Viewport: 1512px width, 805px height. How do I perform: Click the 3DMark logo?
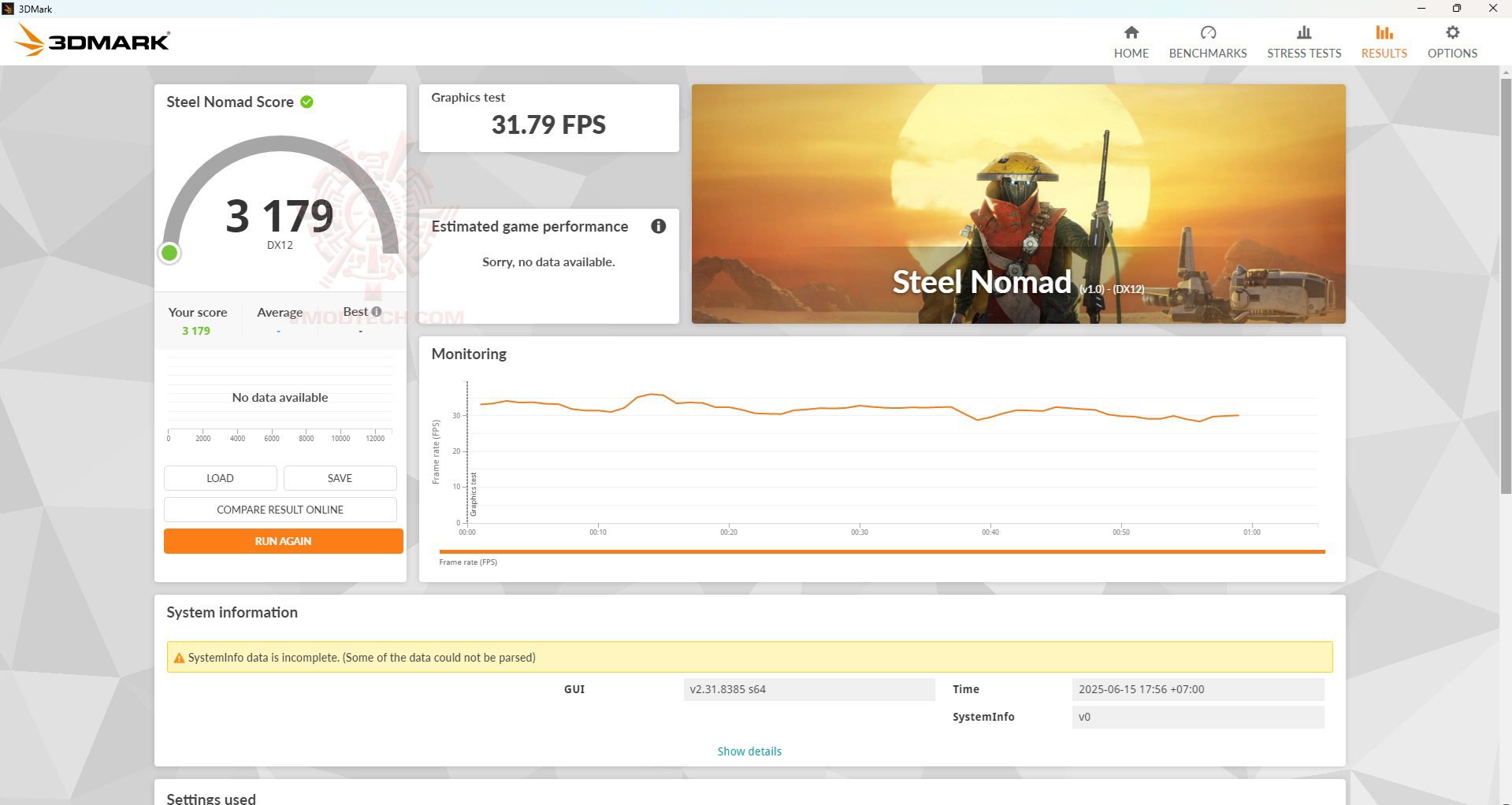[93, 40]
